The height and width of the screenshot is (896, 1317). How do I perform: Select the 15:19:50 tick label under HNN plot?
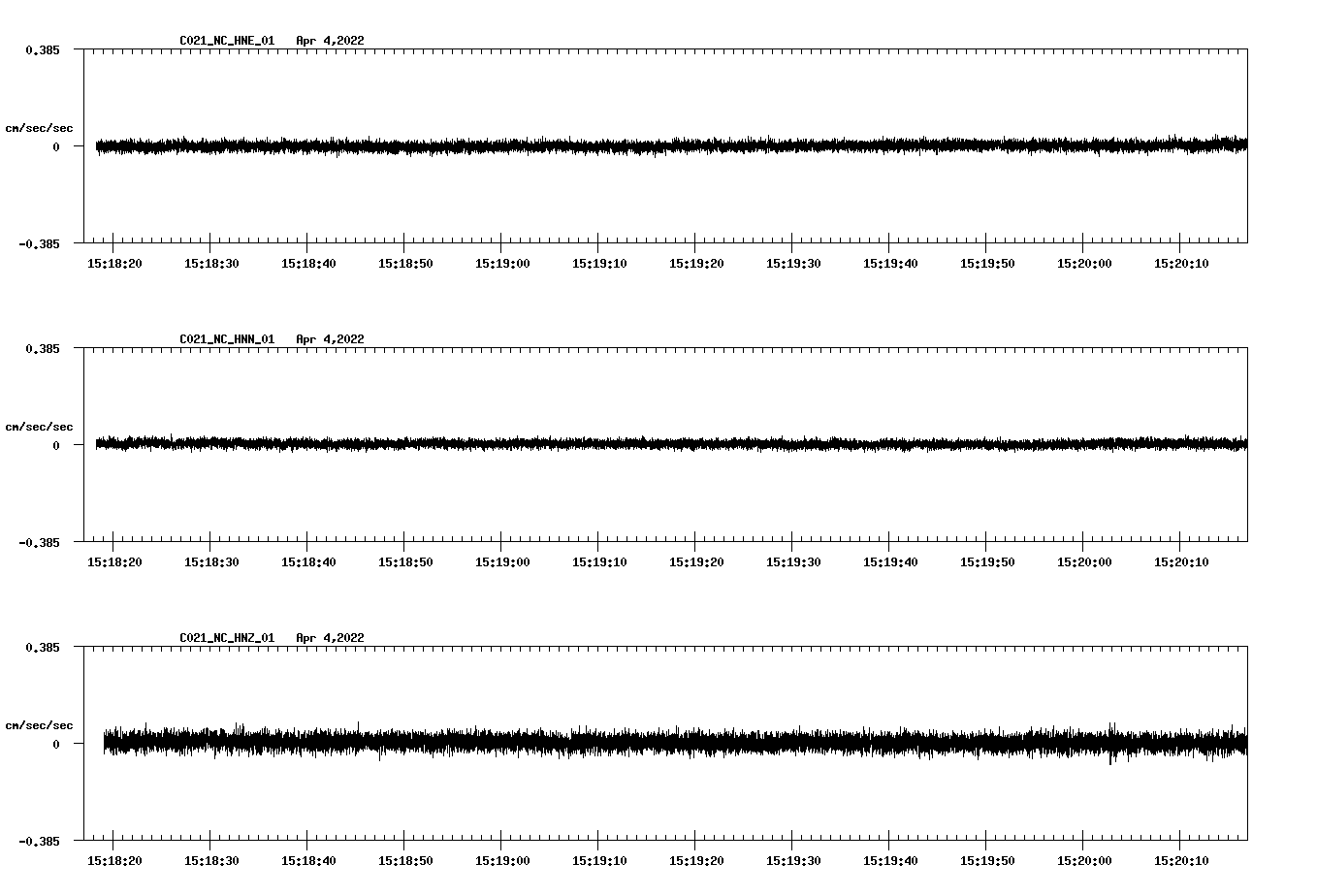pyautogui.click(x=987, y=562)
